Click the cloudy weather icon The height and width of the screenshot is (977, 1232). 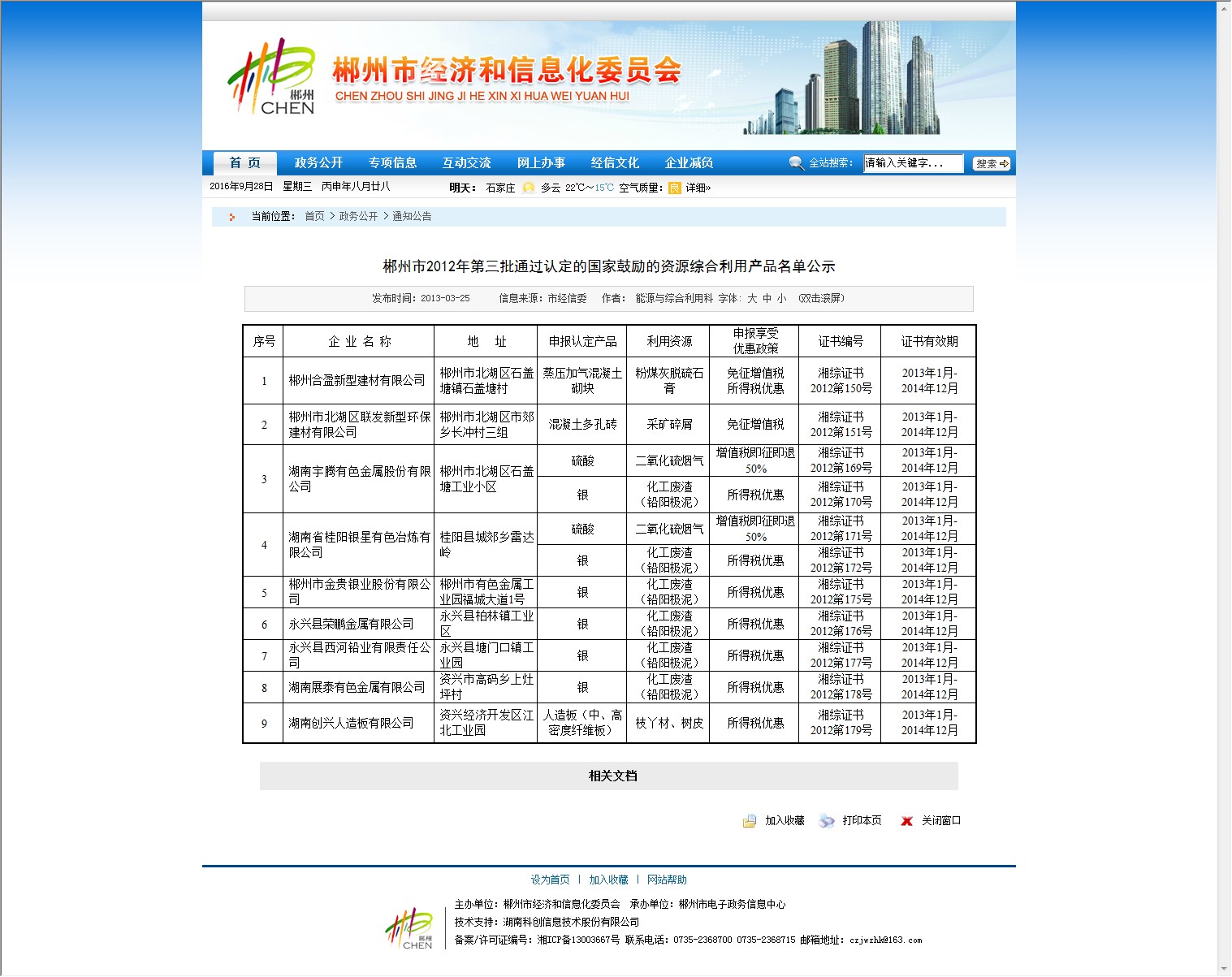(x=529, y=188)
